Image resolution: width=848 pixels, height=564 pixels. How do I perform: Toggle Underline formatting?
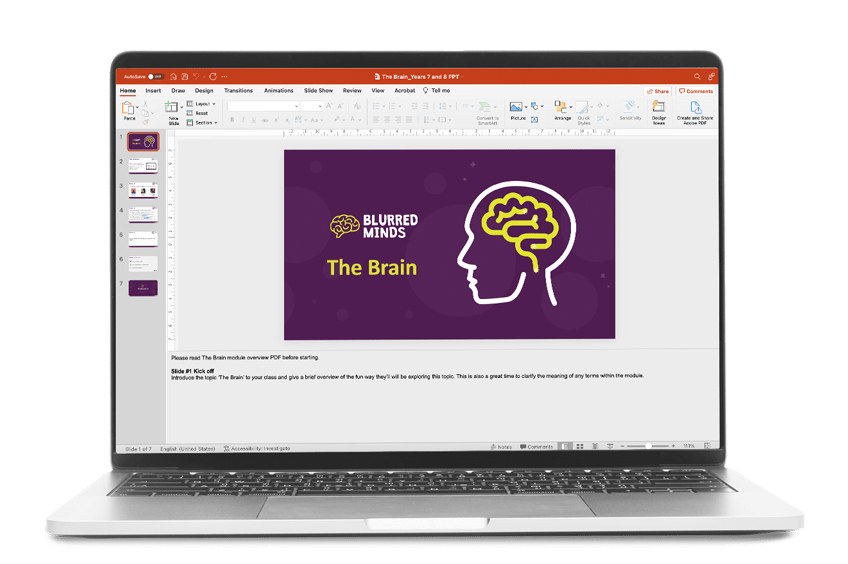(x=254, y=120)
